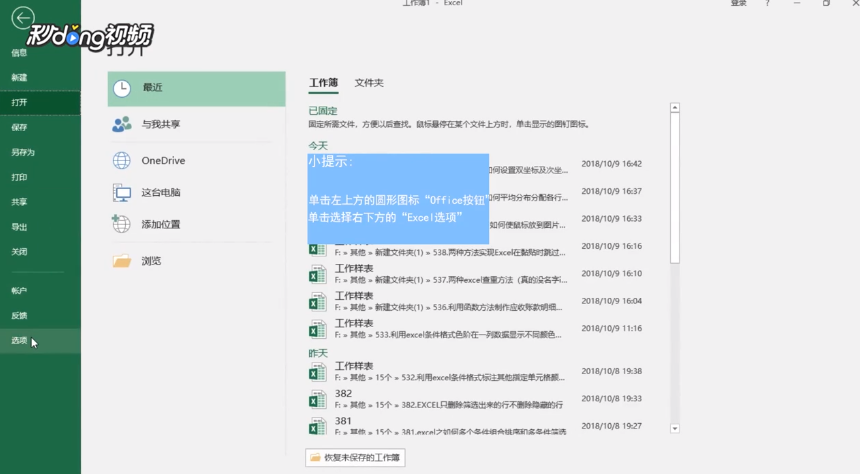Click Excel icon of file dated 16:16
This screenshot has width=860, height=474.
318,250
